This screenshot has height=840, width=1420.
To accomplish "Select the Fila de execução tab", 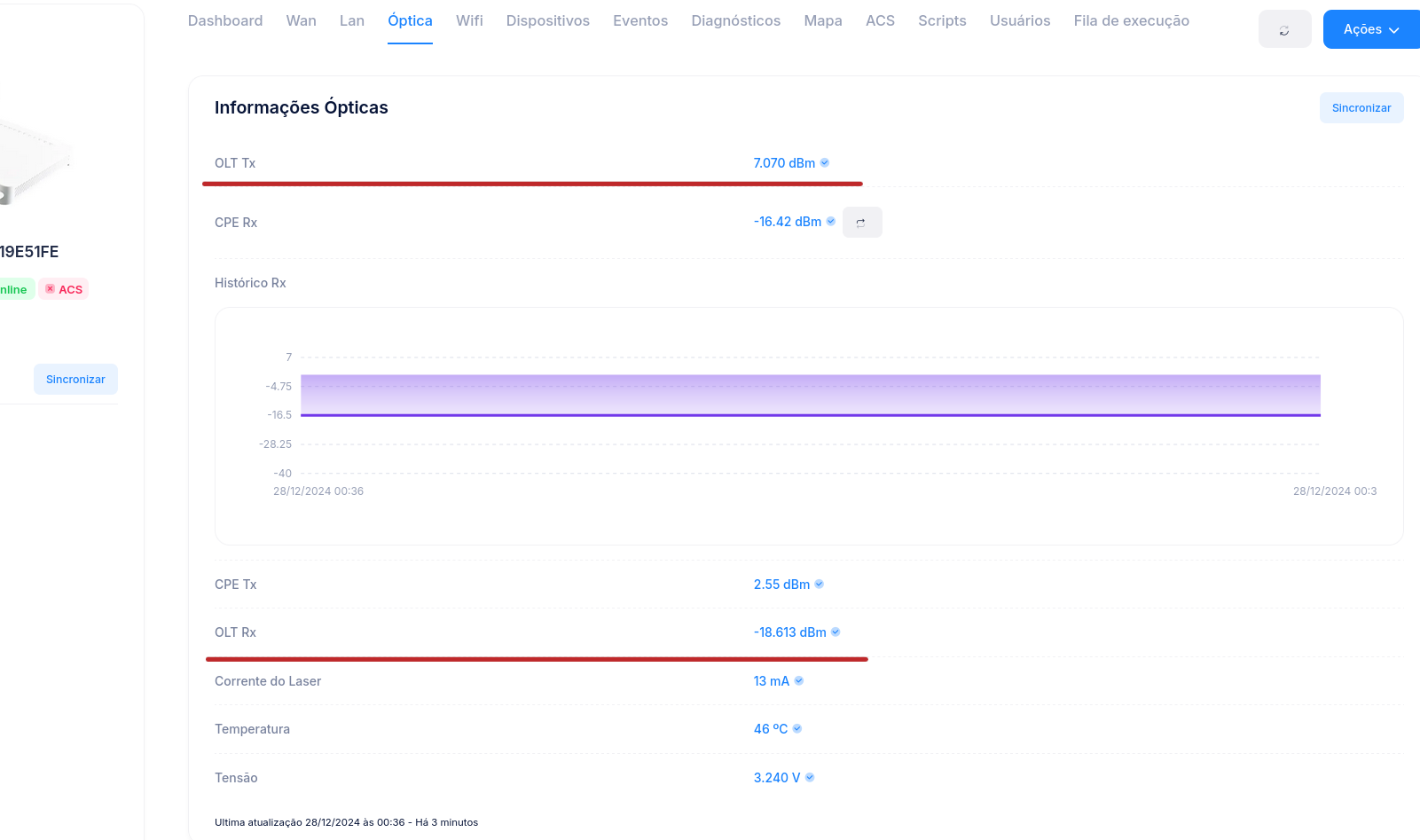I will (x=1131, y=21).
